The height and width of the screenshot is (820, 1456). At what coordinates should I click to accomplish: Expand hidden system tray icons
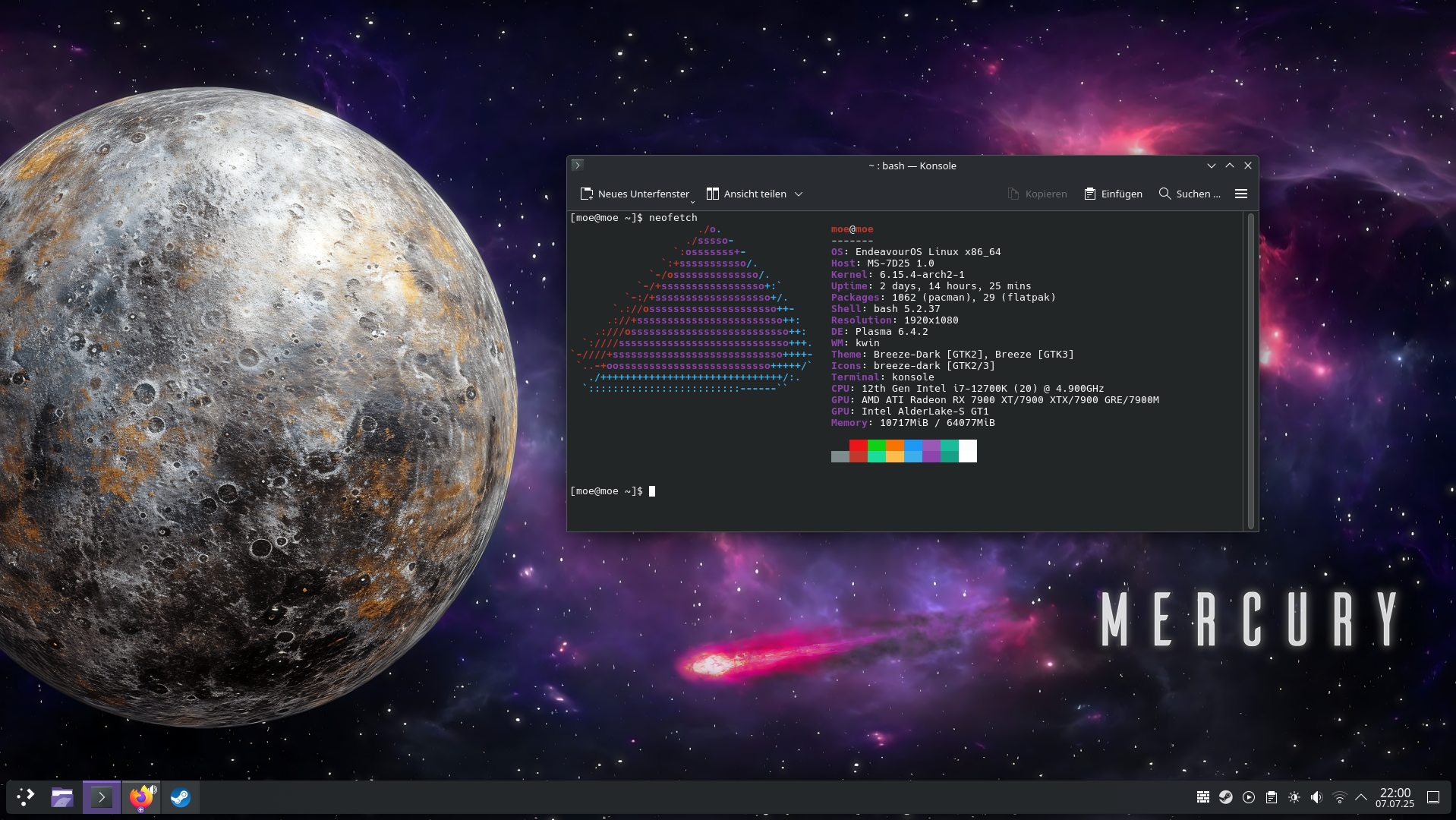pyautogui.click(x=1361, y=797)
